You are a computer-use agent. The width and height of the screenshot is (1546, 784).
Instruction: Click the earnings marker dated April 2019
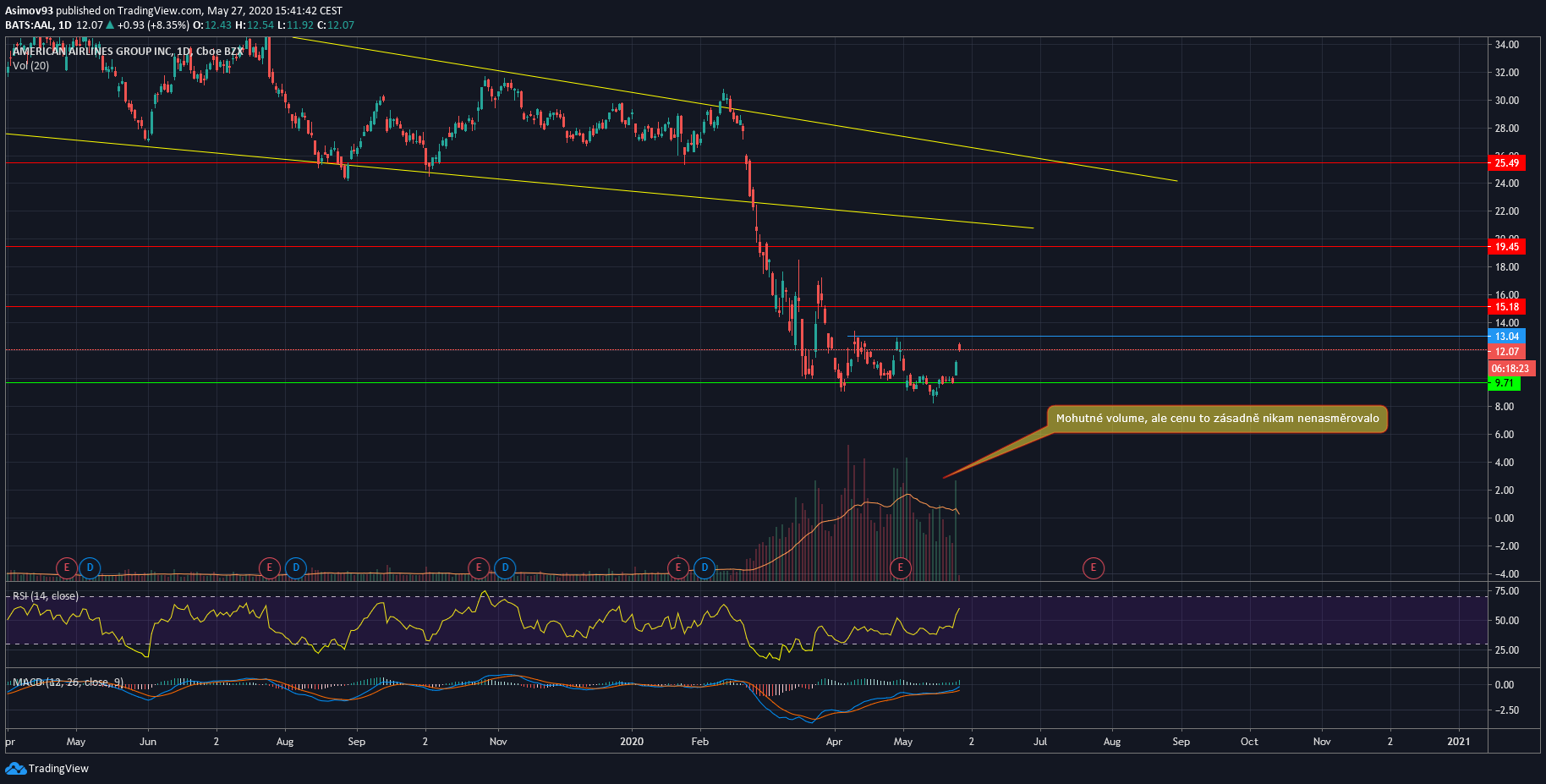66,567
